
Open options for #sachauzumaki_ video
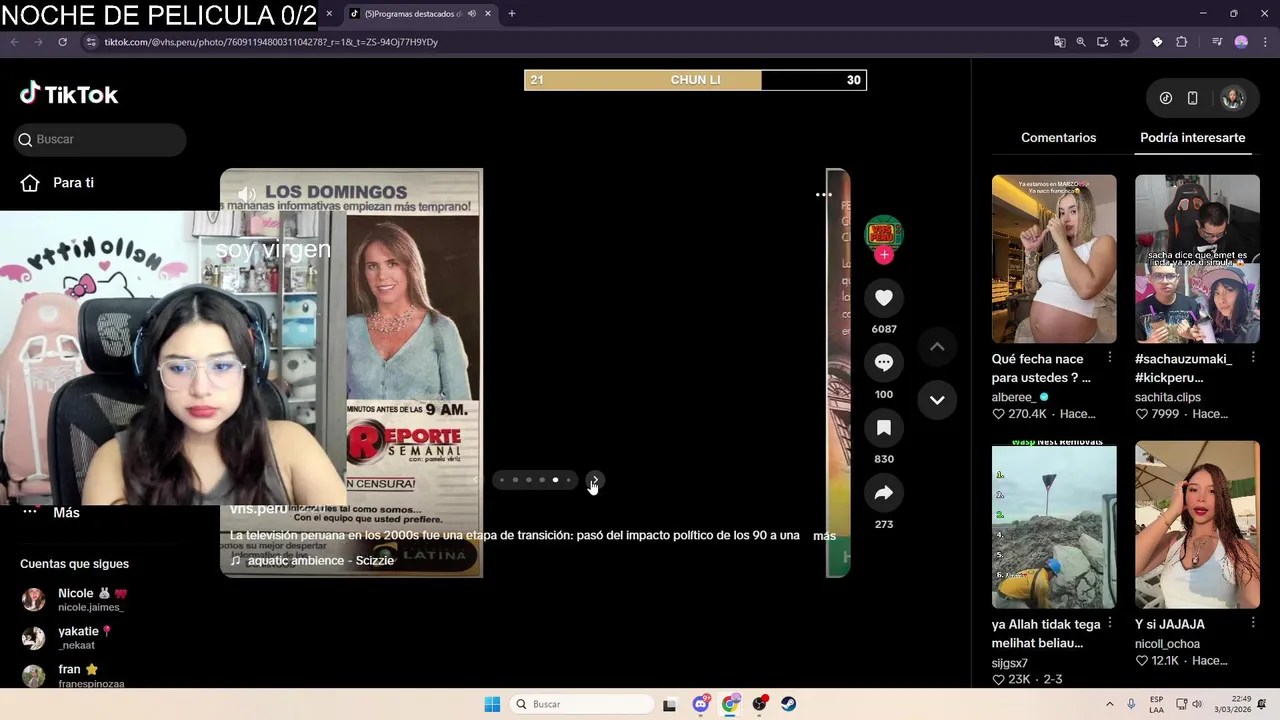pyautogui.click(x=1253, y=358)
